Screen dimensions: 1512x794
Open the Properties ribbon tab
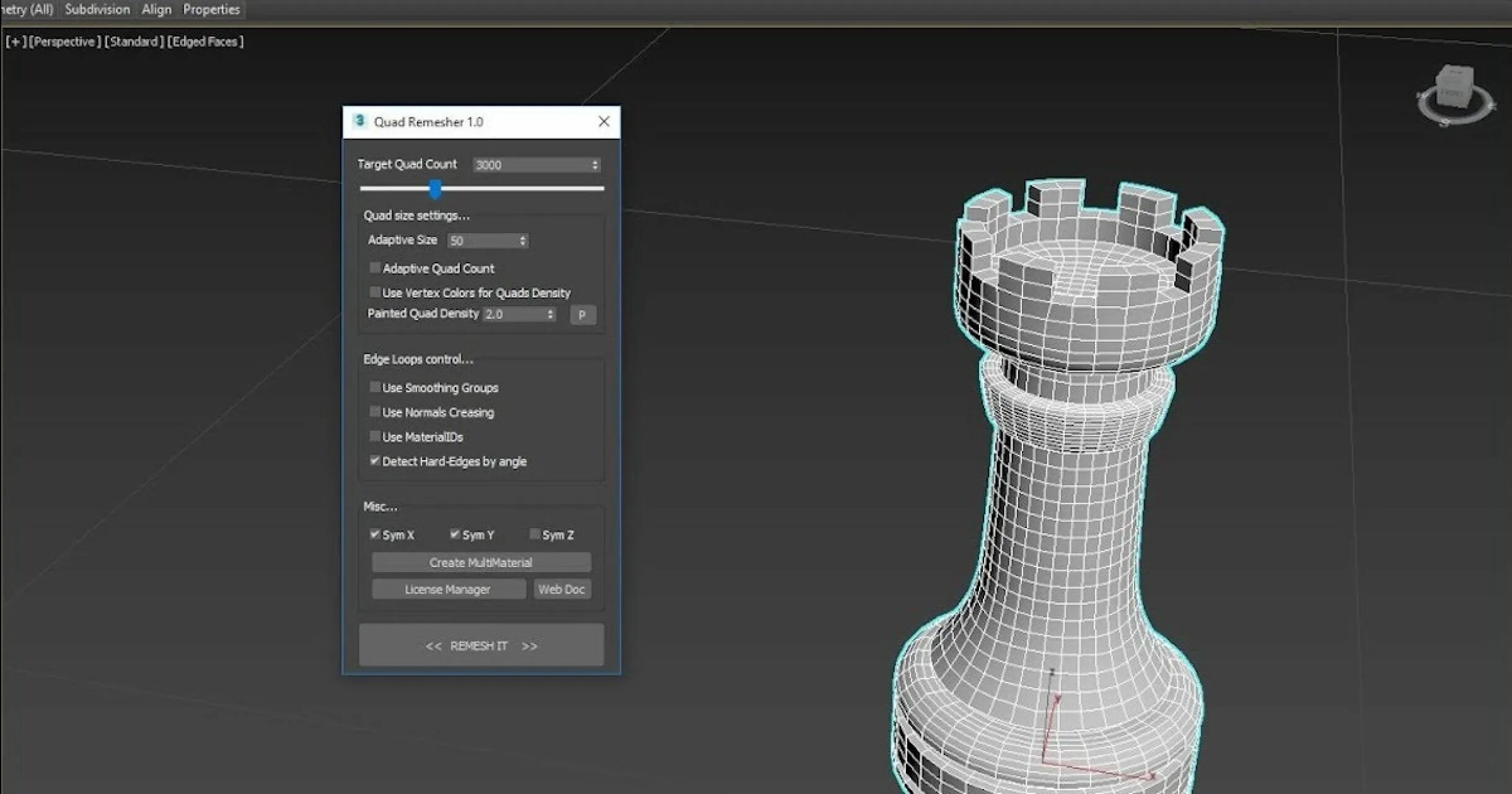click(x=211, y=9)
